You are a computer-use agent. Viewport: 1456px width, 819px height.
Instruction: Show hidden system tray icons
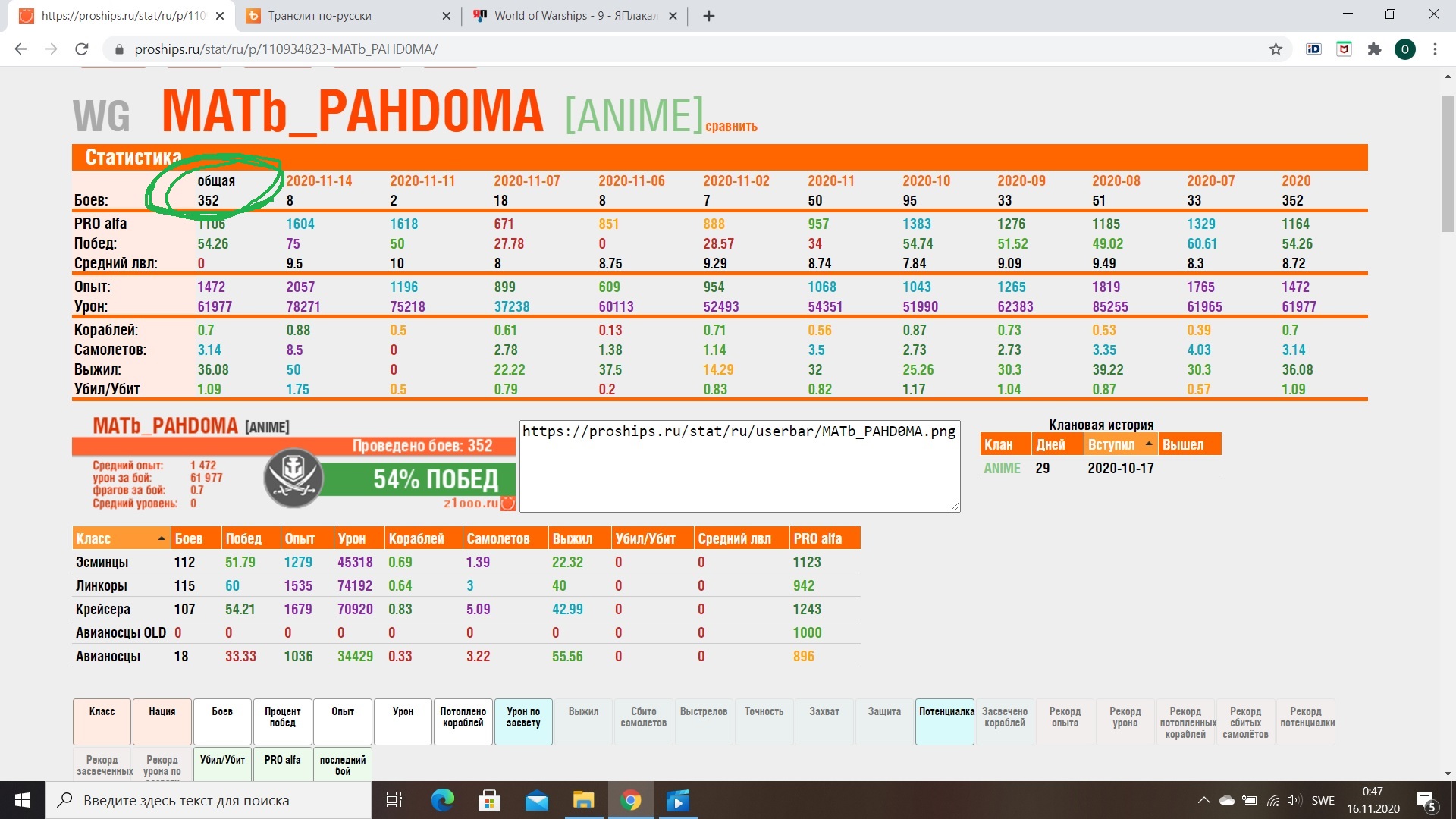click(x=1203, y=800)
